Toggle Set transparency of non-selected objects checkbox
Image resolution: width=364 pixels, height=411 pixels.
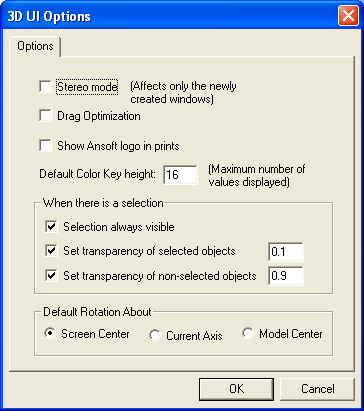tap(51, 276)
